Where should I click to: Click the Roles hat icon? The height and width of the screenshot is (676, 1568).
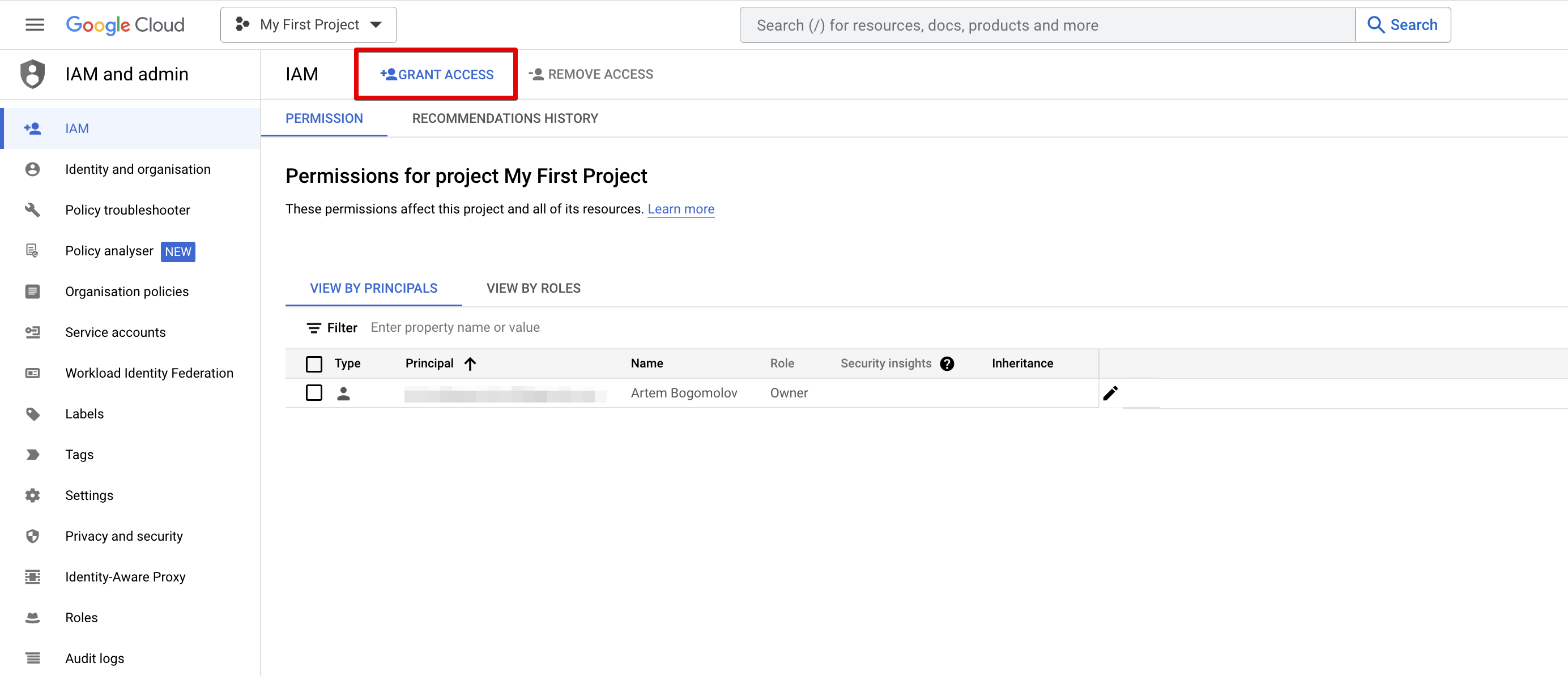click(x=33, y=618)
